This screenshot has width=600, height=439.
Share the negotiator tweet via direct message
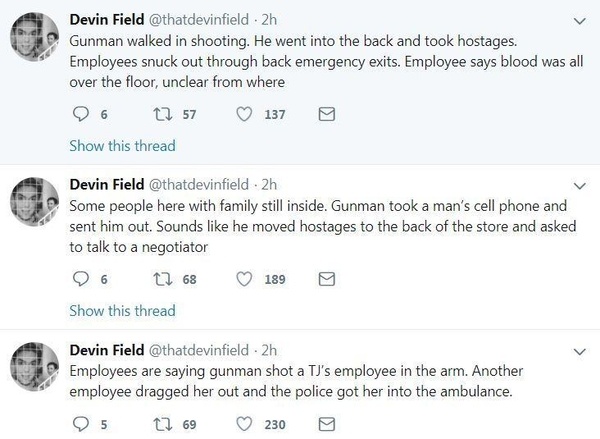(325, 279)
